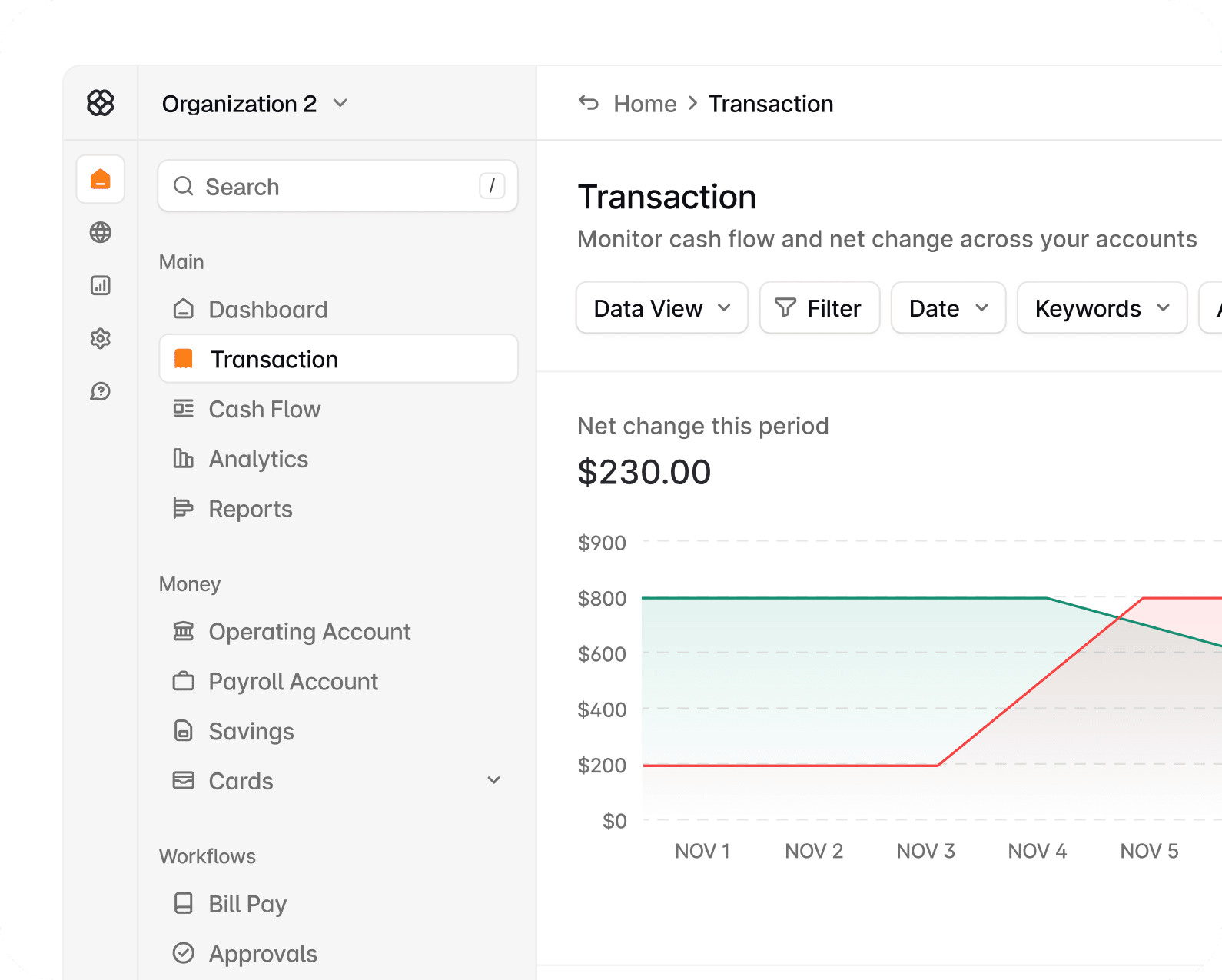Open settings gear icon in rail

point(100,338)
